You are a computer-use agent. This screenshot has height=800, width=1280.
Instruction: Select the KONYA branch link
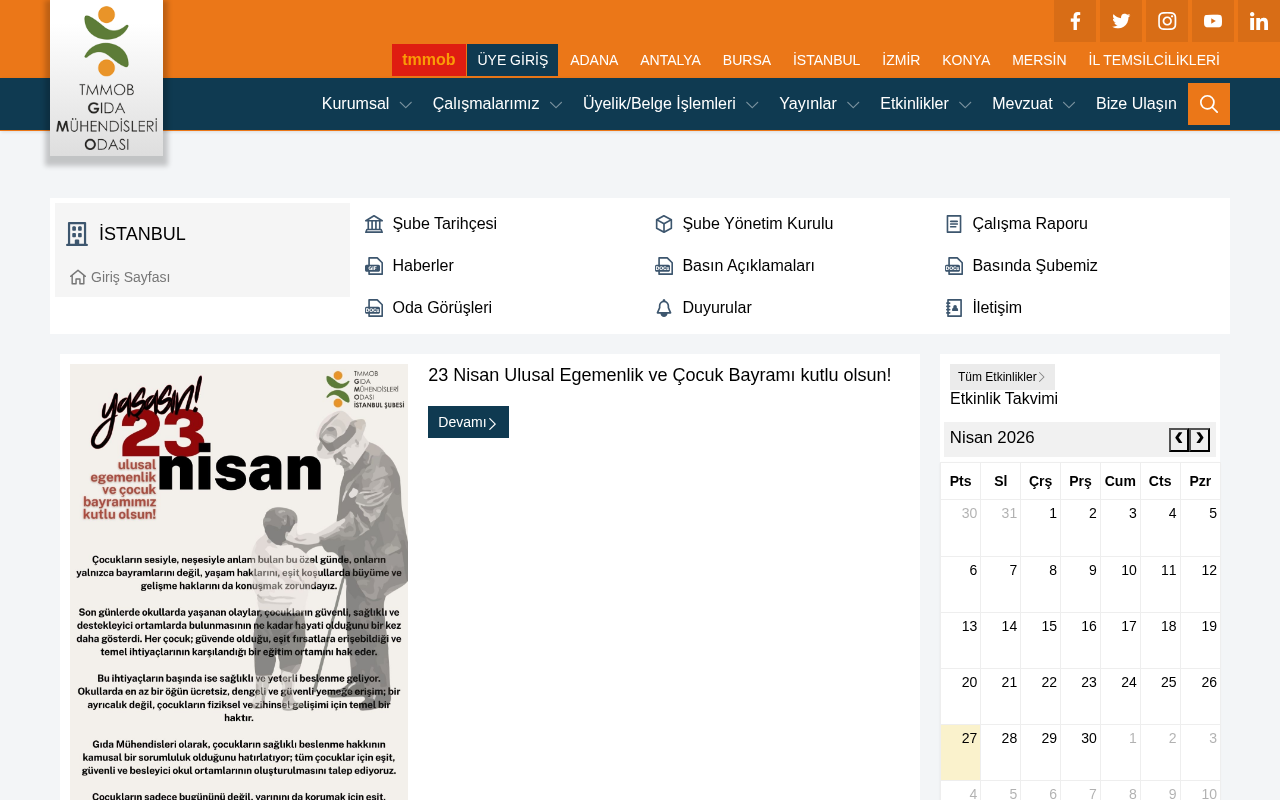pyautogui.click(x=966, y=60)
